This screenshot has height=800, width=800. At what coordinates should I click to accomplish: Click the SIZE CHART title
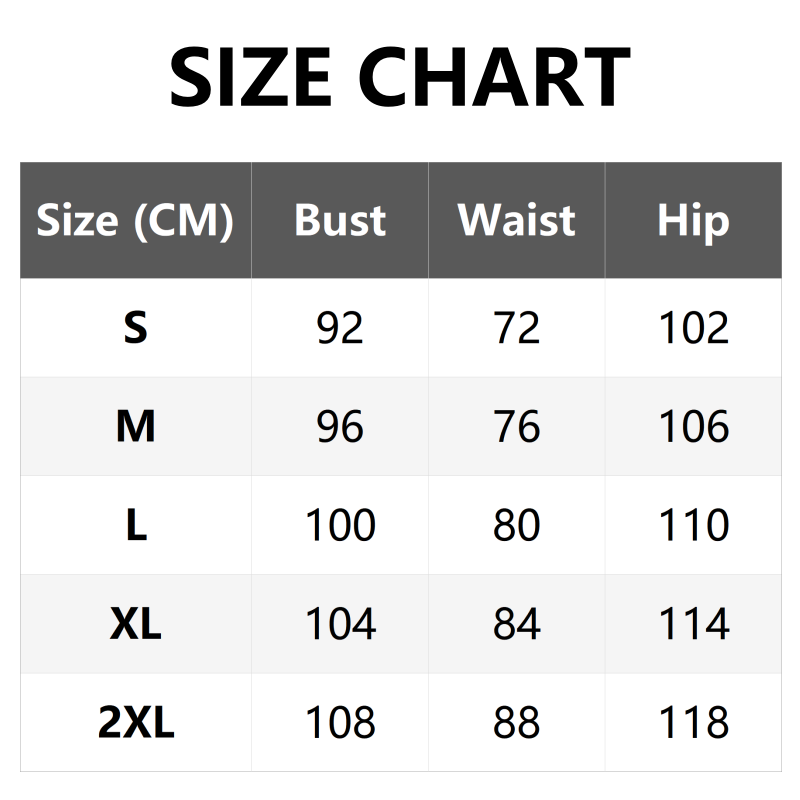(400, 78)
